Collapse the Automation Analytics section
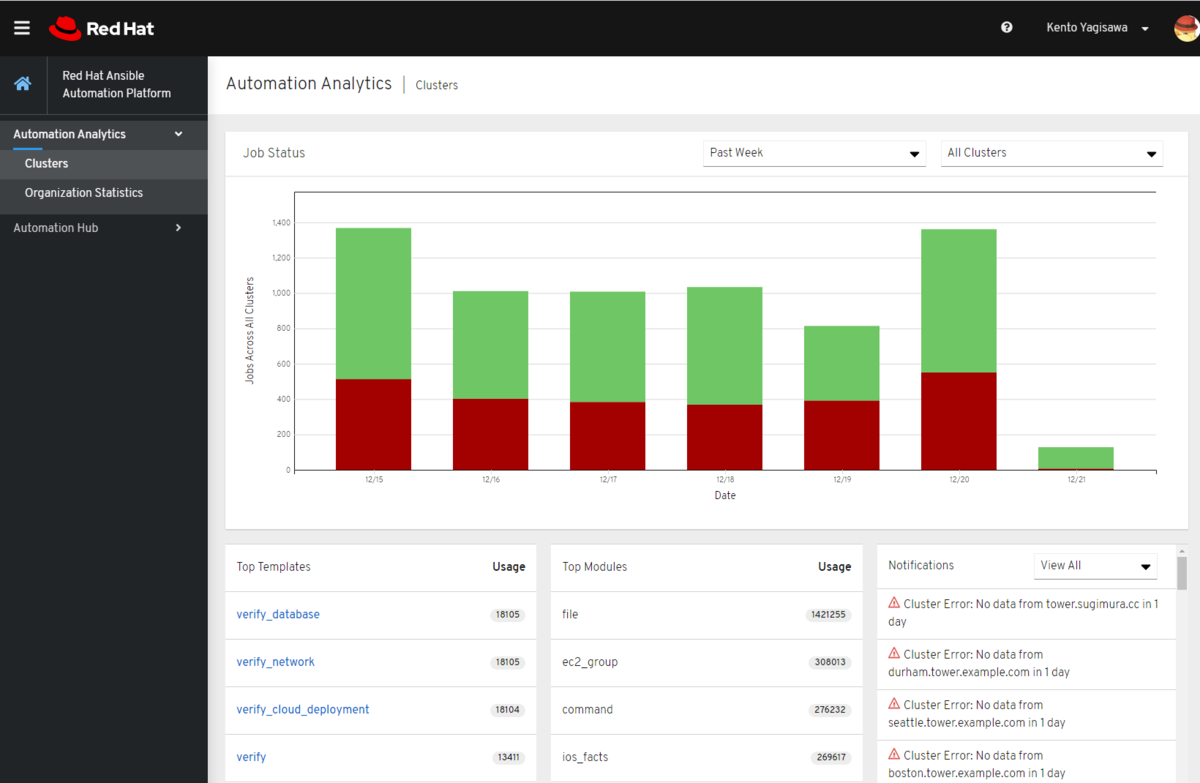Screen dimensions: 1200x783 tap(104, 134)
